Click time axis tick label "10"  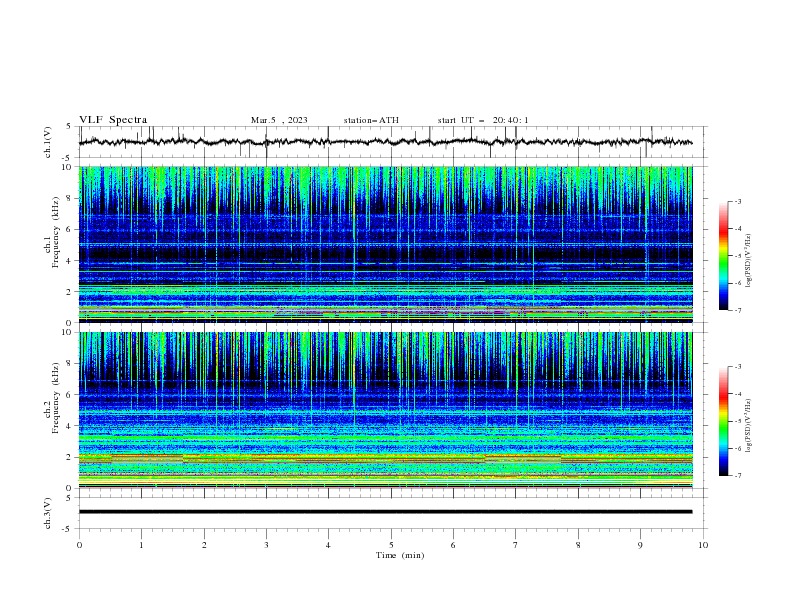click(x=703, y=545)
